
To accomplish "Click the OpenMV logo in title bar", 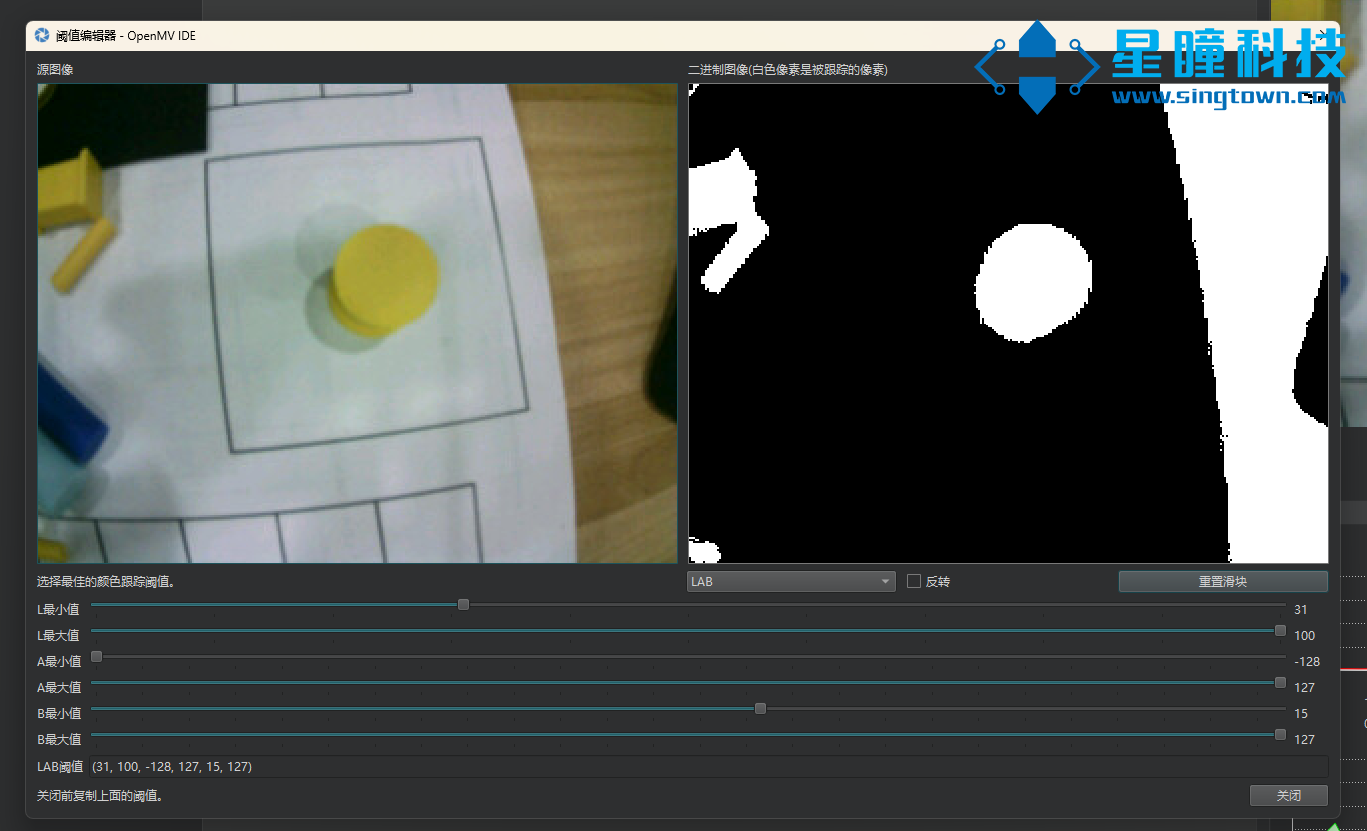I will [x=42, y=35].
